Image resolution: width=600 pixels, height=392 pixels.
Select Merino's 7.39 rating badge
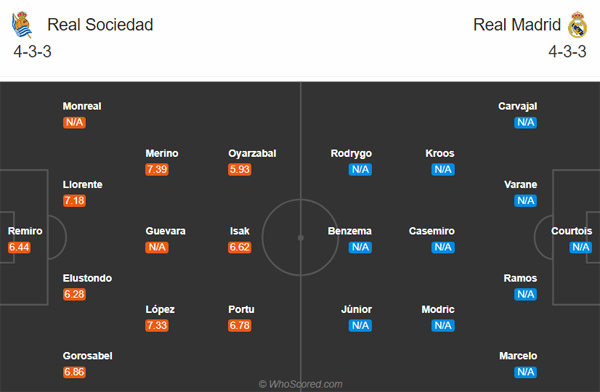[157, 169]
